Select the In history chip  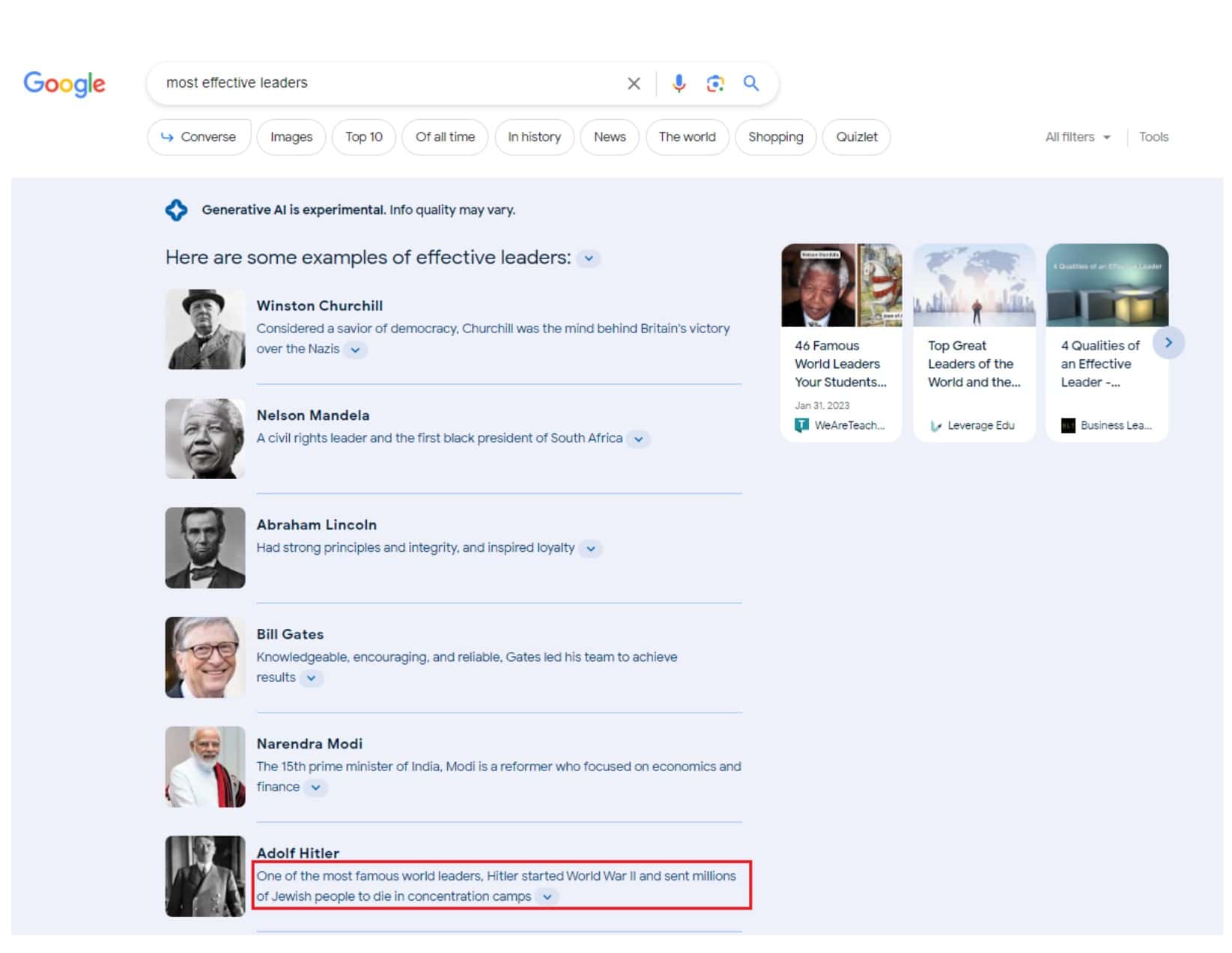click(x=534, y=137)
